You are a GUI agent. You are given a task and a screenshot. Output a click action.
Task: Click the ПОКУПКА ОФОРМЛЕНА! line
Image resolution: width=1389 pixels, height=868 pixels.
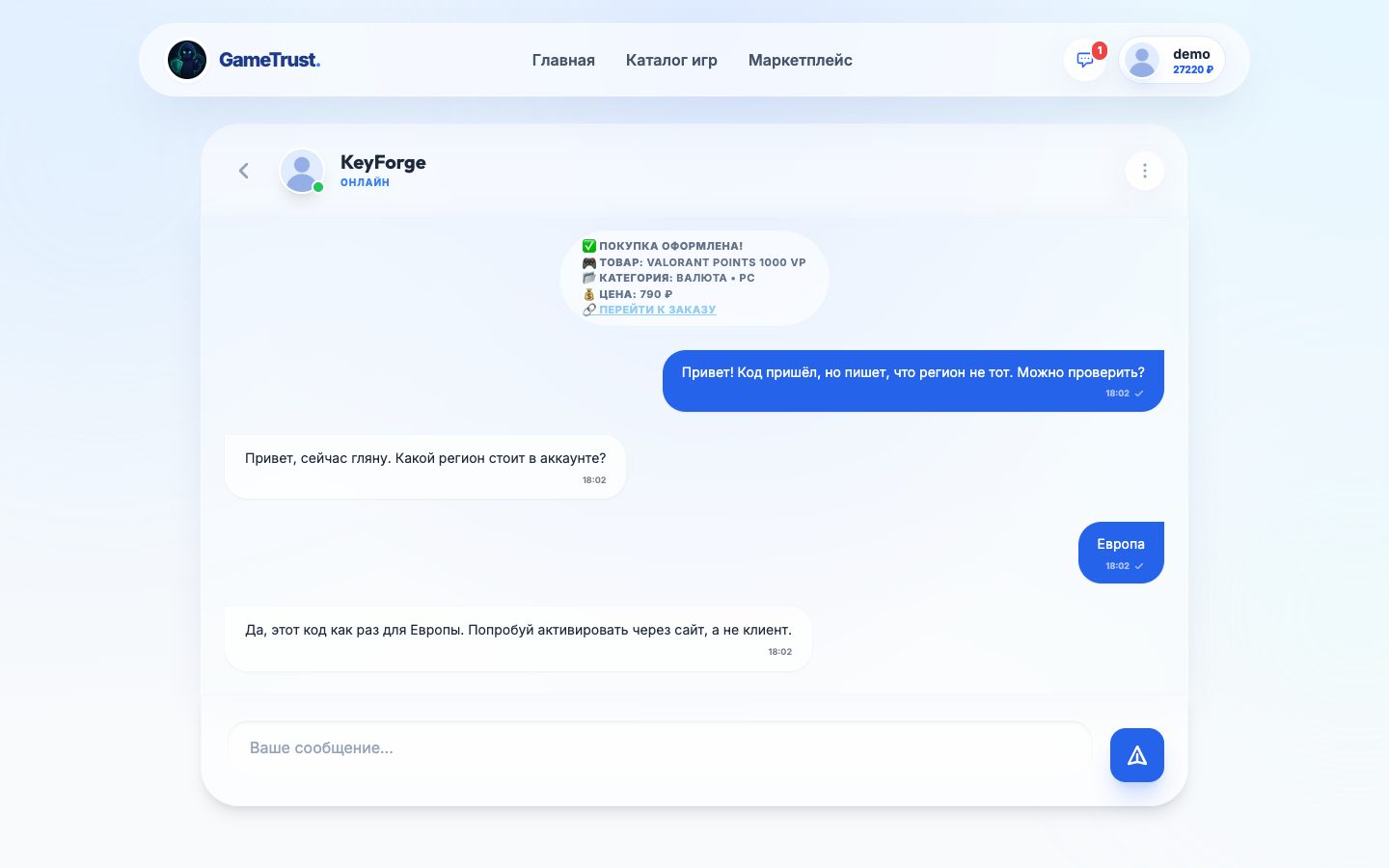663,246
